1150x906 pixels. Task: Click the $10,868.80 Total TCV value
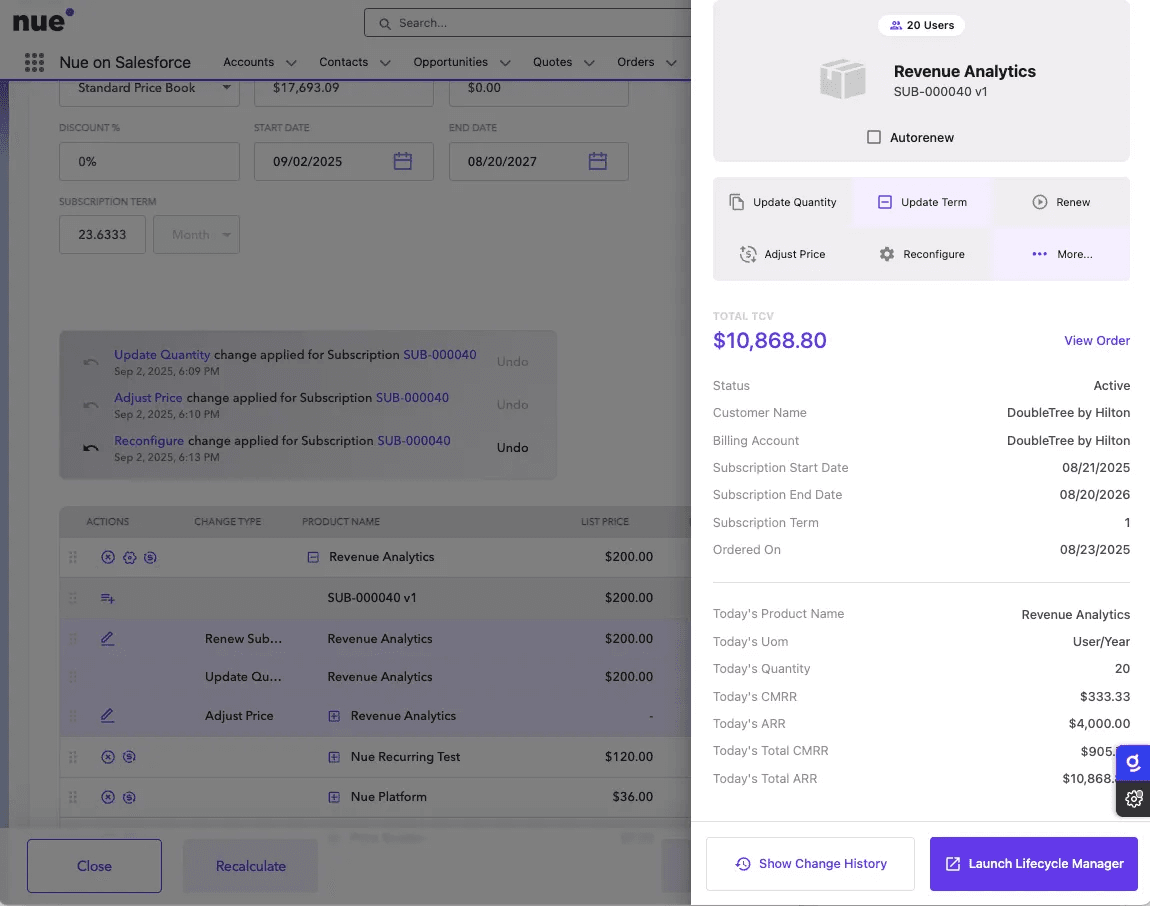[x=769, y=340]
